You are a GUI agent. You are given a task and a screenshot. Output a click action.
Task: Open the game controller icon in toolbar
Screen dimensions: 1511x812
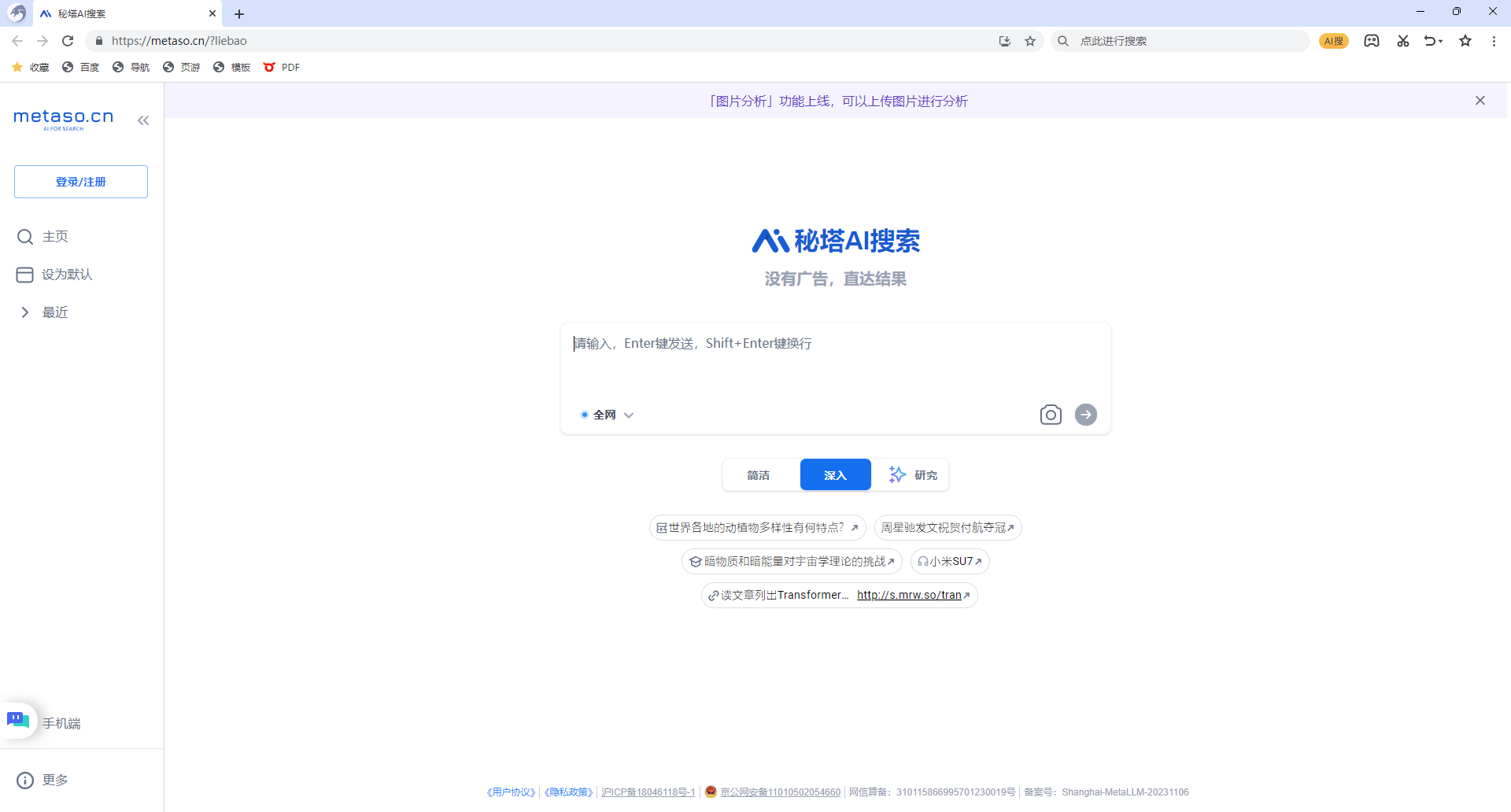coord(1372,40)
